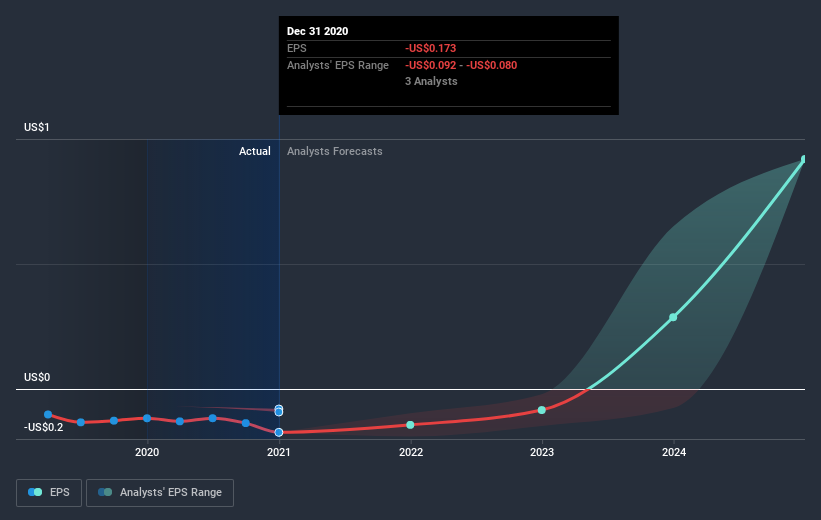The width and height of the screenshot is (821, 520).
Task: Click the US$0 y-axis label
Action: [37, 377]
